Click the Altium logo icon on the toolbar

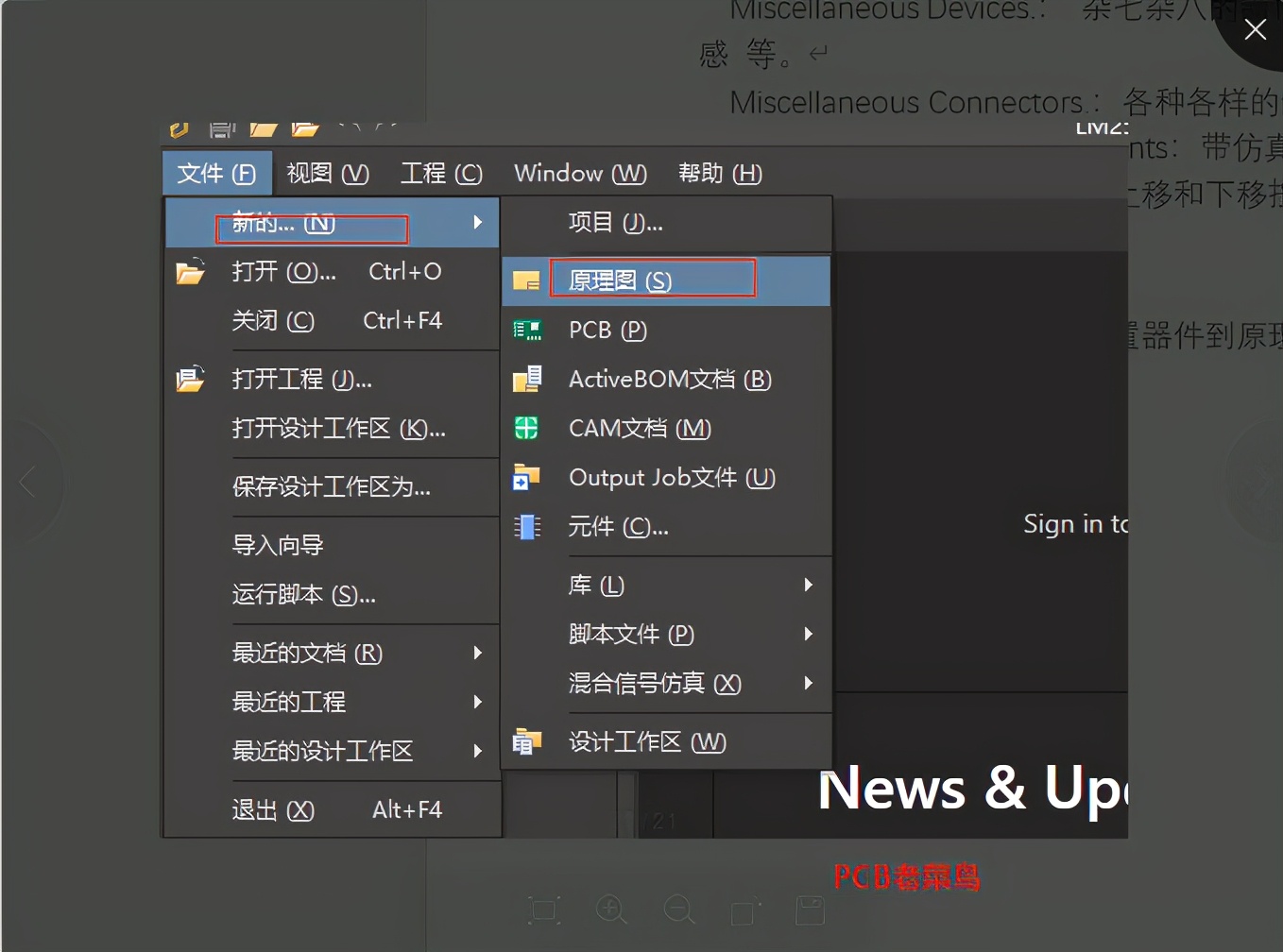point(178,128)
